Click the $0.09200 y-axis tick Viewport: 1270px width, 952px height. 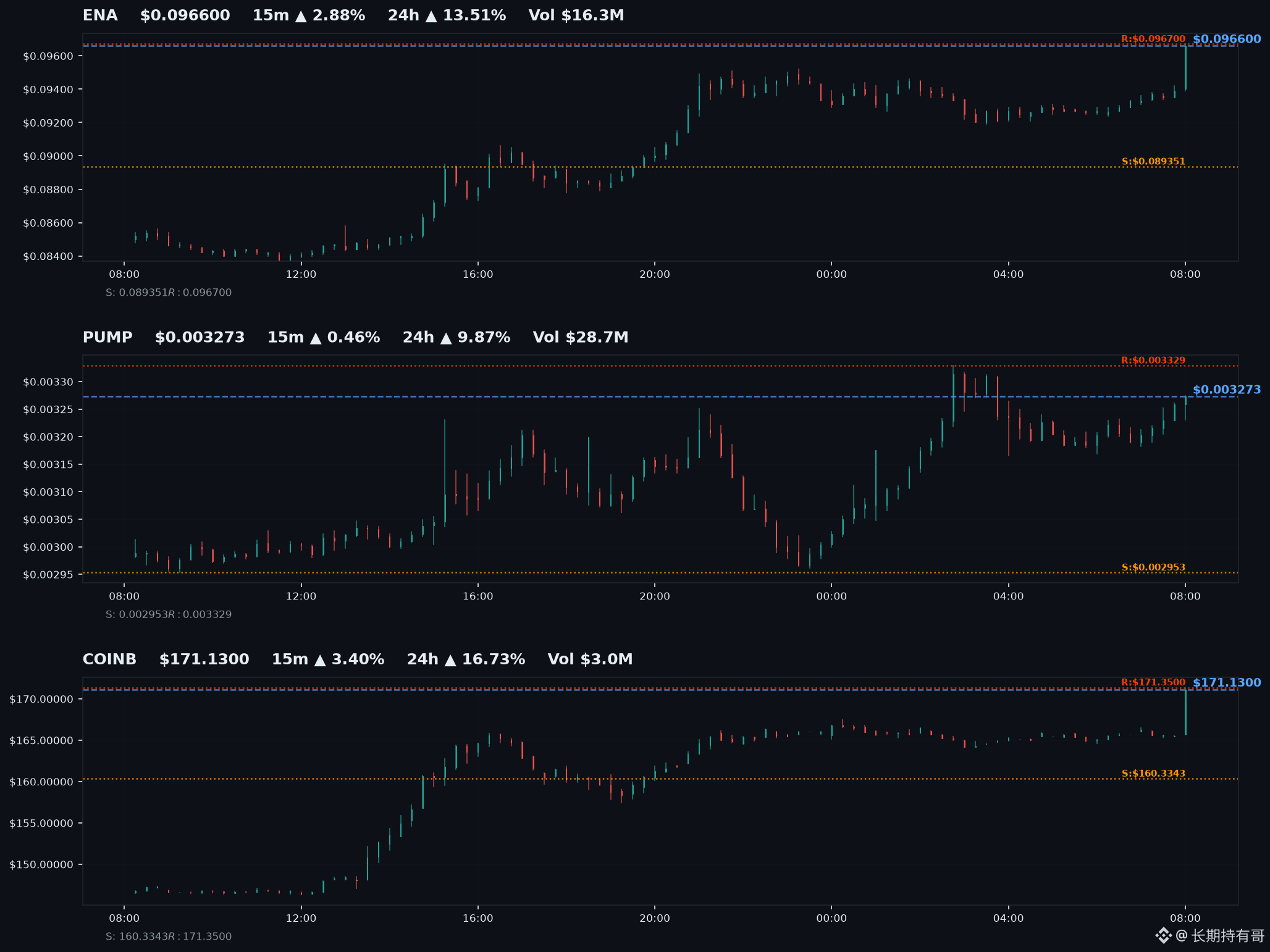[x=48, y=123]
